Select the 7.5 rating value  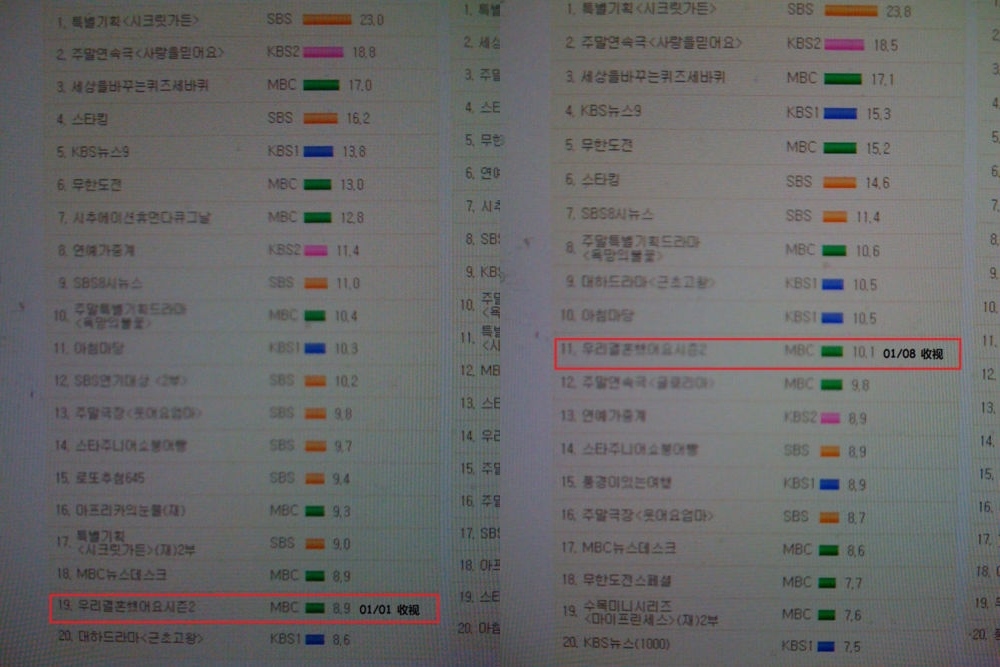click(x=852, y=647)
